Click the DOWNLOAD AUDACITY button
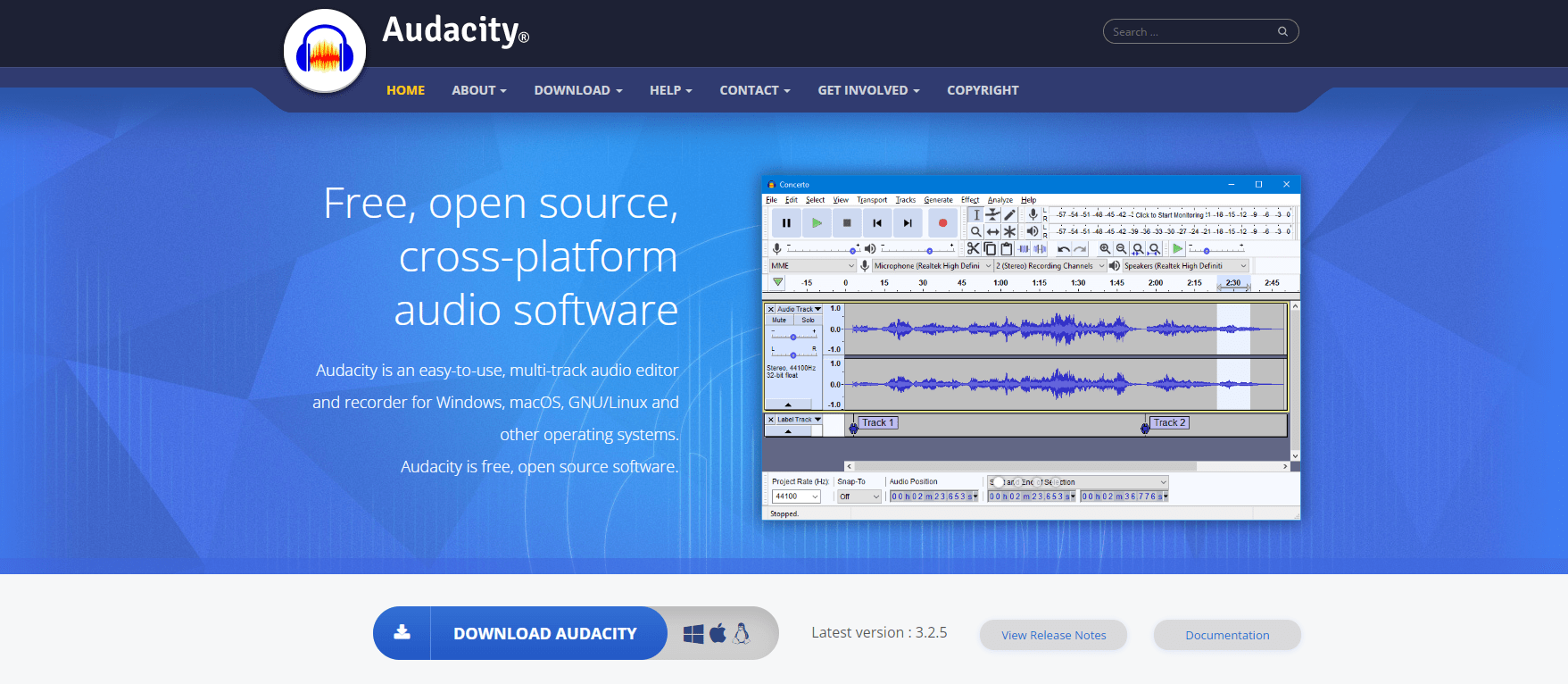1568x684 pixels. click(x=520, y=633)
